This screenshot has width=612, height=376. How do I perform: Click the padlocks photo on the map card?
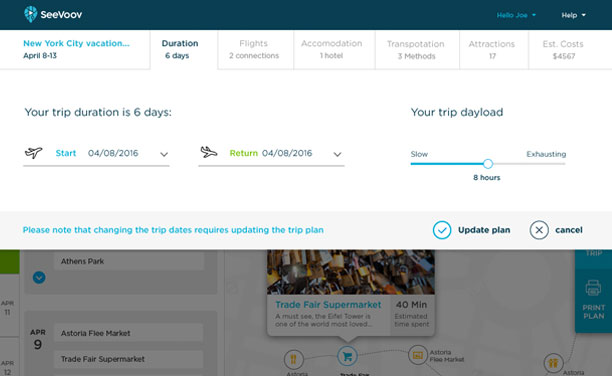coord(350,272)
